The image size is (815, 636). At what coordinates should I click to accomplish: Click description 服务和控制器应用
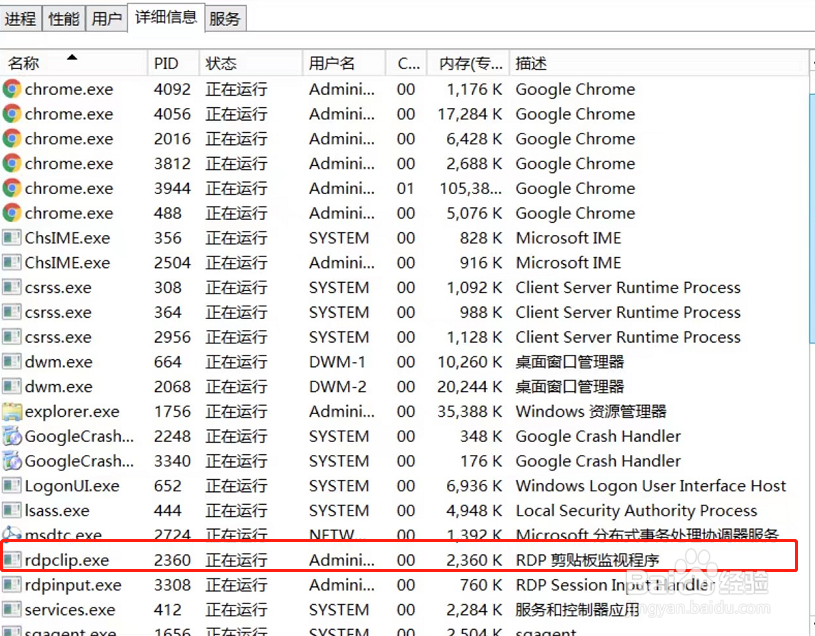pos(577,610)
